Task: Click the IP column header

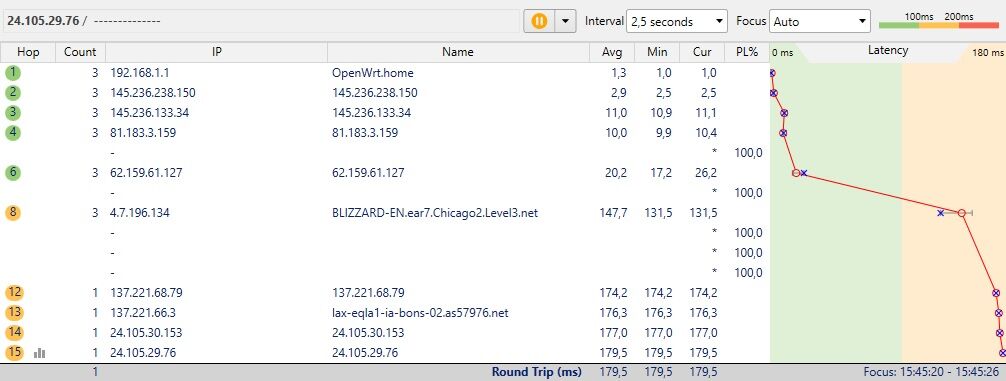Action: point(217,52)
